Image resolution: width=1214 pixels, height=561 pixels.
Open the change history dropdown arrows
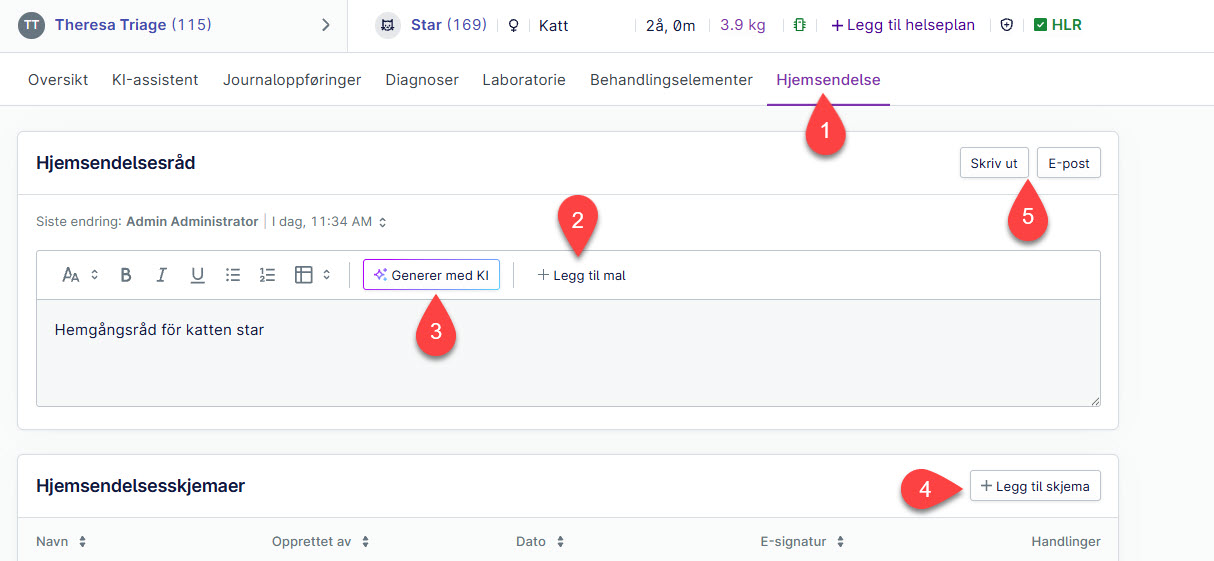[382, 222]
